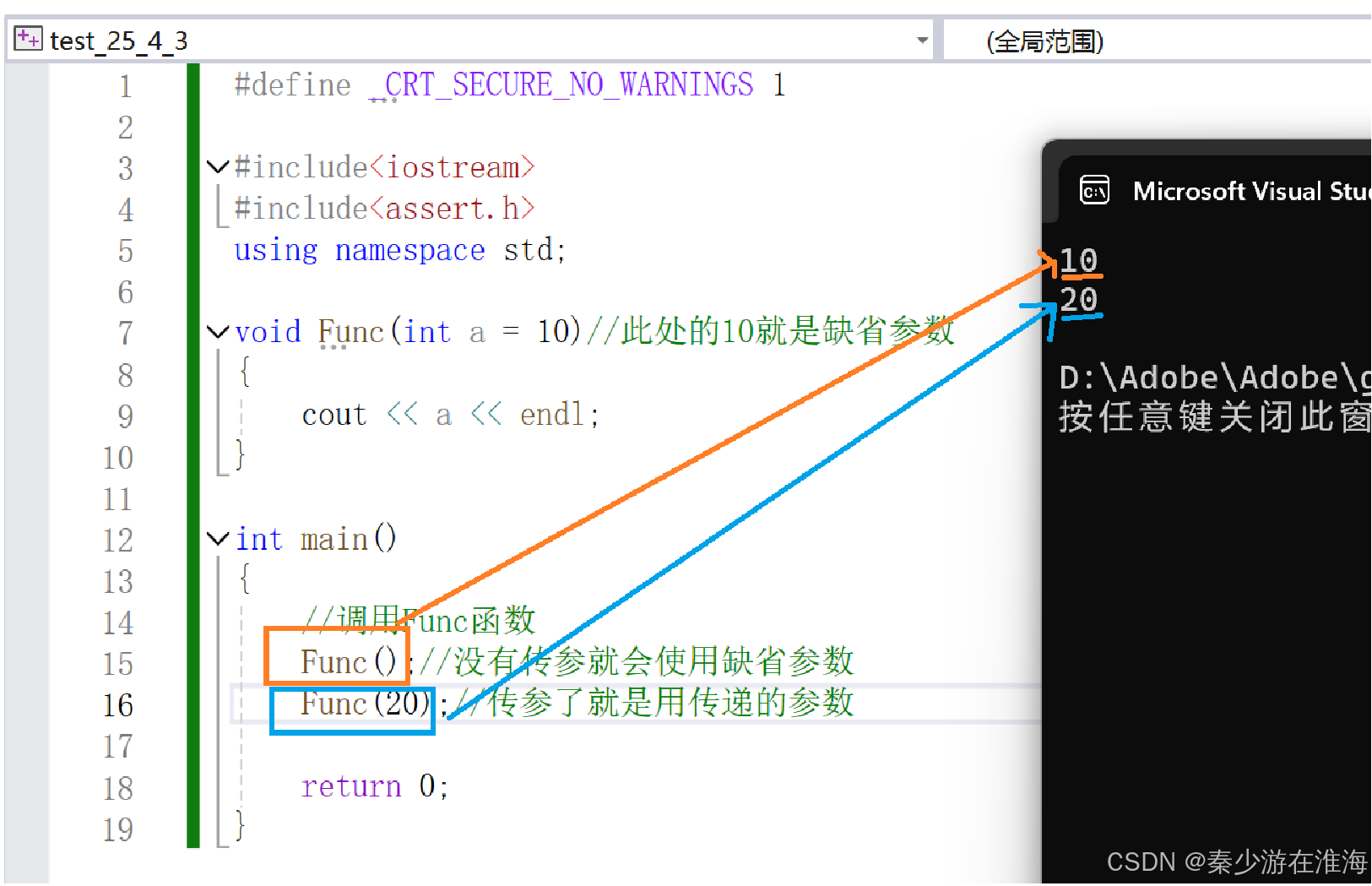Click the Func() call on line 15

tap(349, 662)
